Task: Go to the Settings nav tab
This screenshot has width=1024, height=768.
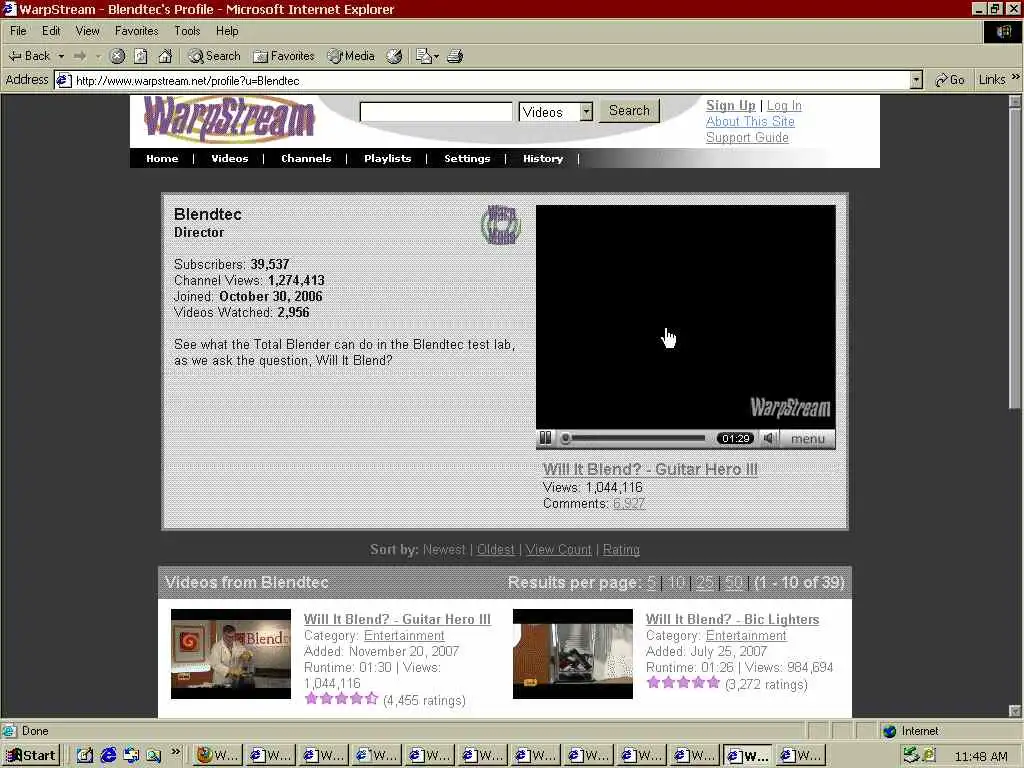Action: point(467,158)
